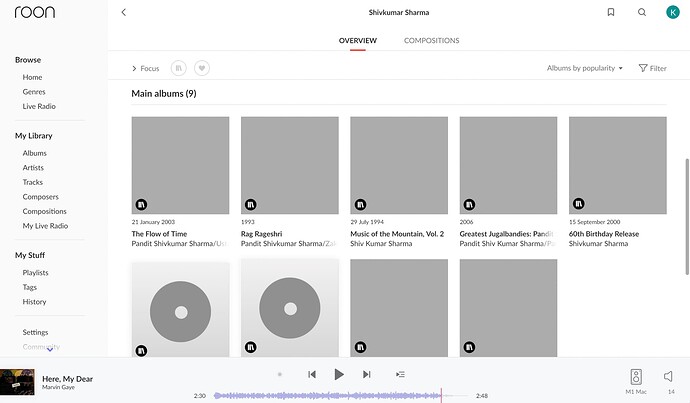Click artist name Shiv Kumar Sharma
The width and height of the screenshot is (690, 403).
click(x=381, y=244)
